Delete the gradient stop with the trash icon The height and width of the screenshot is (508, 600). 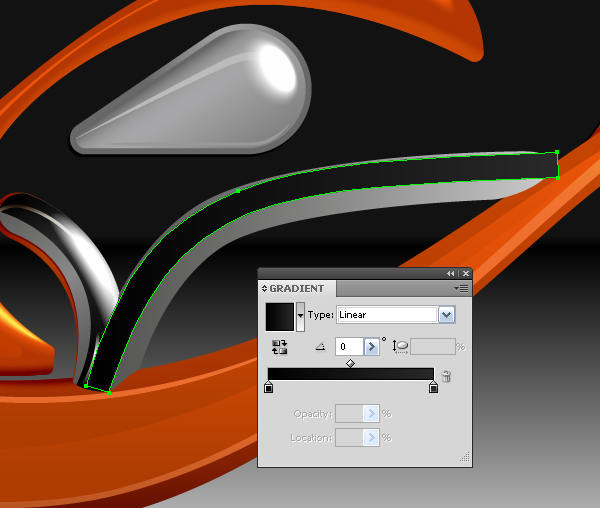pos(446,376)
